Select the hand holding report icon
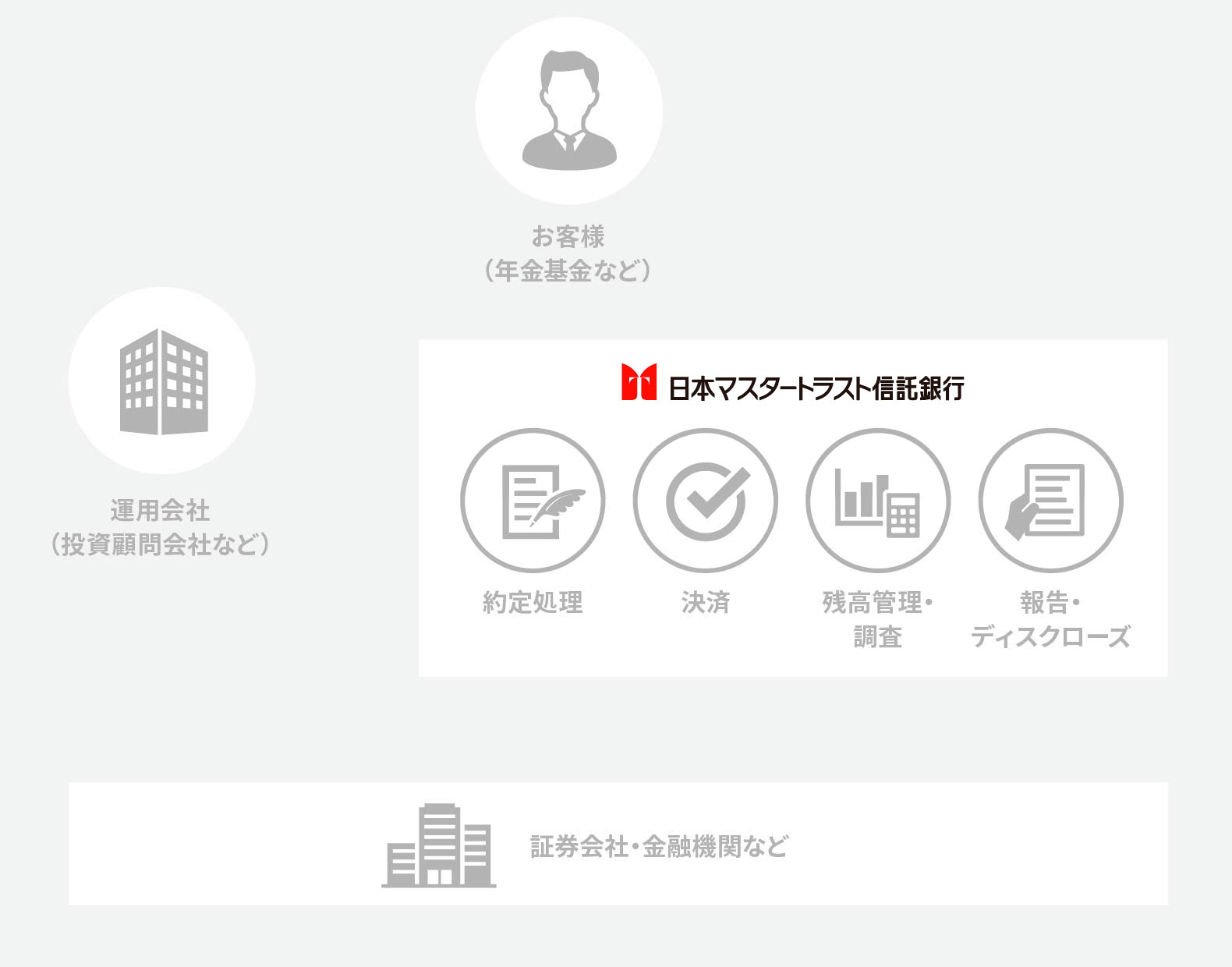This screenshot has width=1232, height=967. coord(1050,501)
